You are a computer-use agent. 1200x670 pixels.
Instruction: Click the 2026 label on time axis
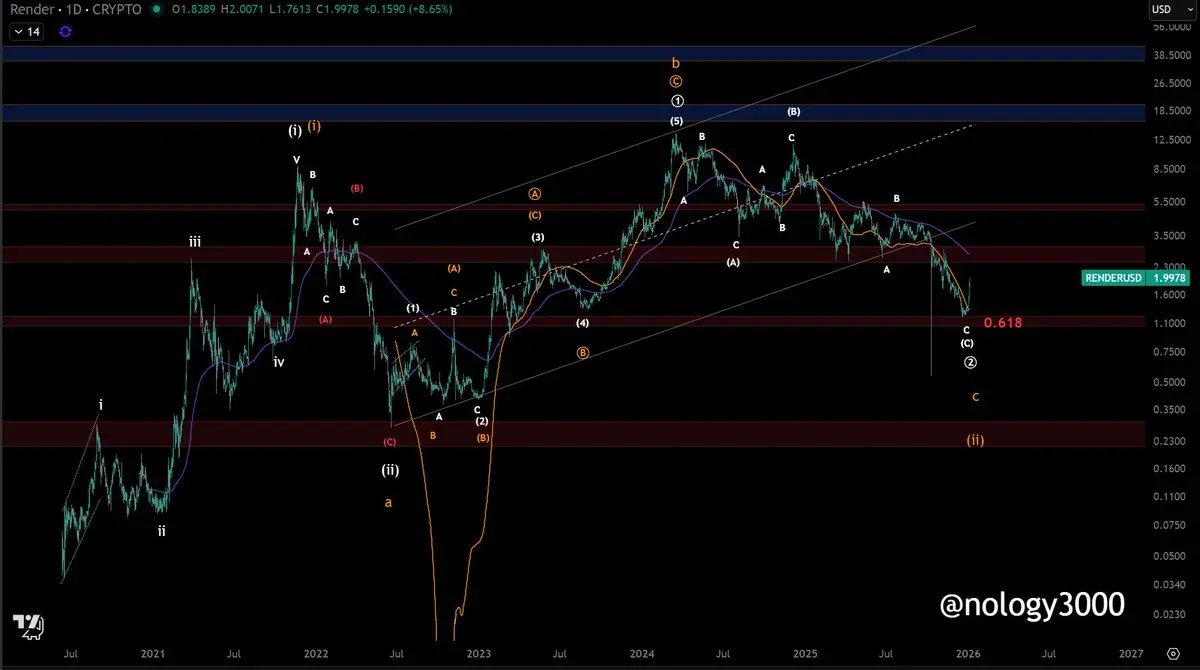(x=969, y=653)
